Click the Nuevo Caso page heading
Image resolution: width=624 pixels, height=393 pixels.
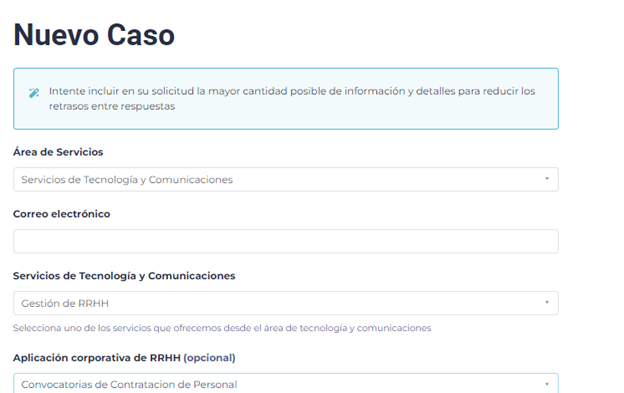tap(94, 35)
